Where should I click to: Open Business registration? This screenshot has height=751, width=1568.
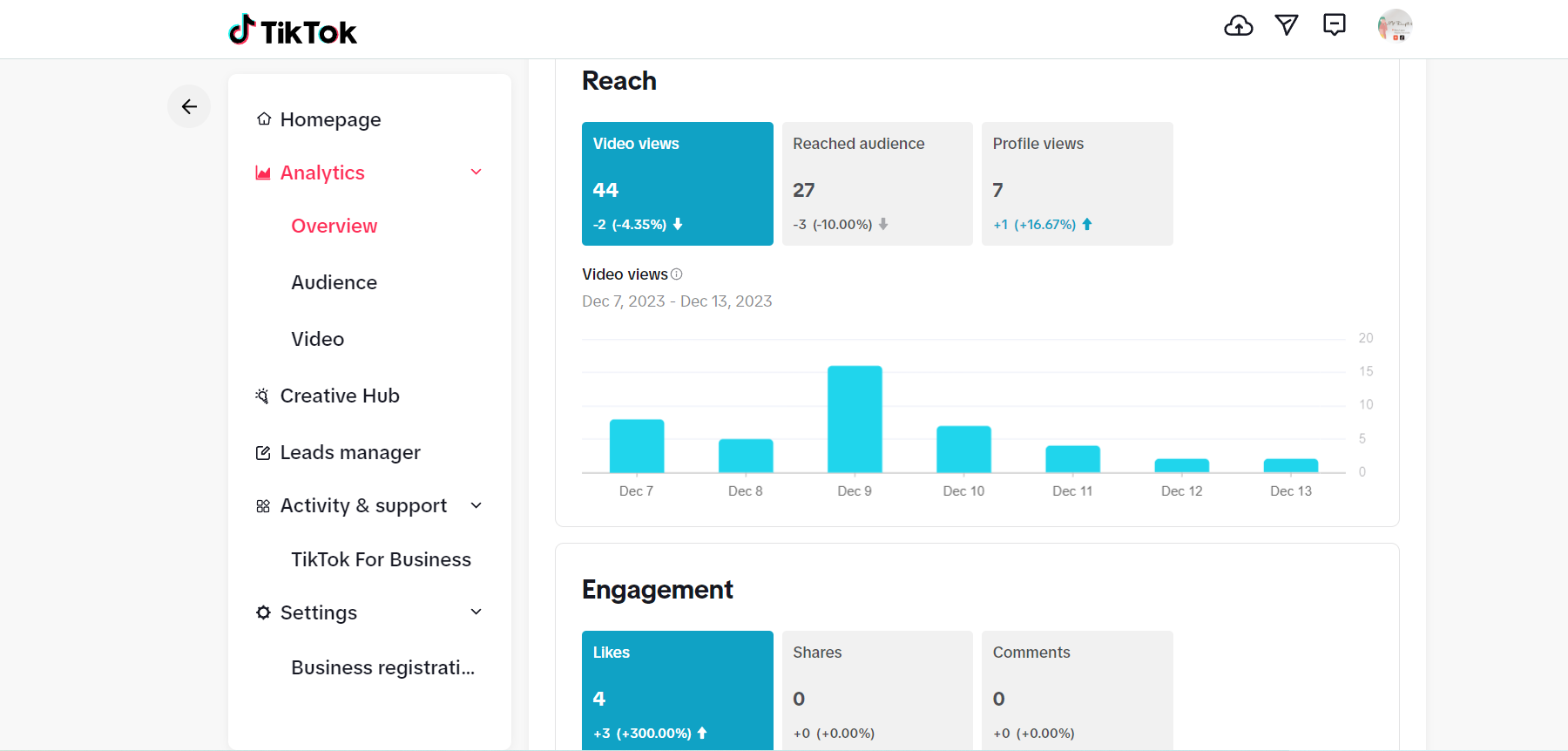click(x=383, y=667)
